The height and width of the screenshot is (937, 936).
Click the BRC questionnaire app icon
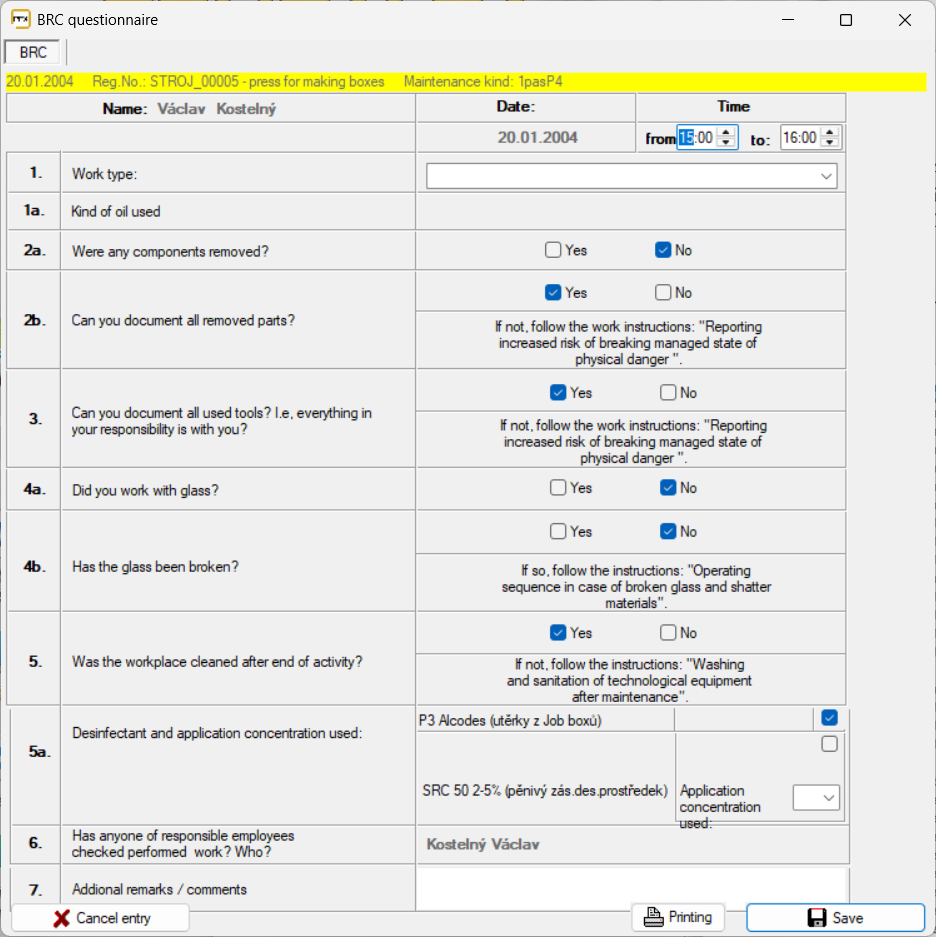click(20, 20)
